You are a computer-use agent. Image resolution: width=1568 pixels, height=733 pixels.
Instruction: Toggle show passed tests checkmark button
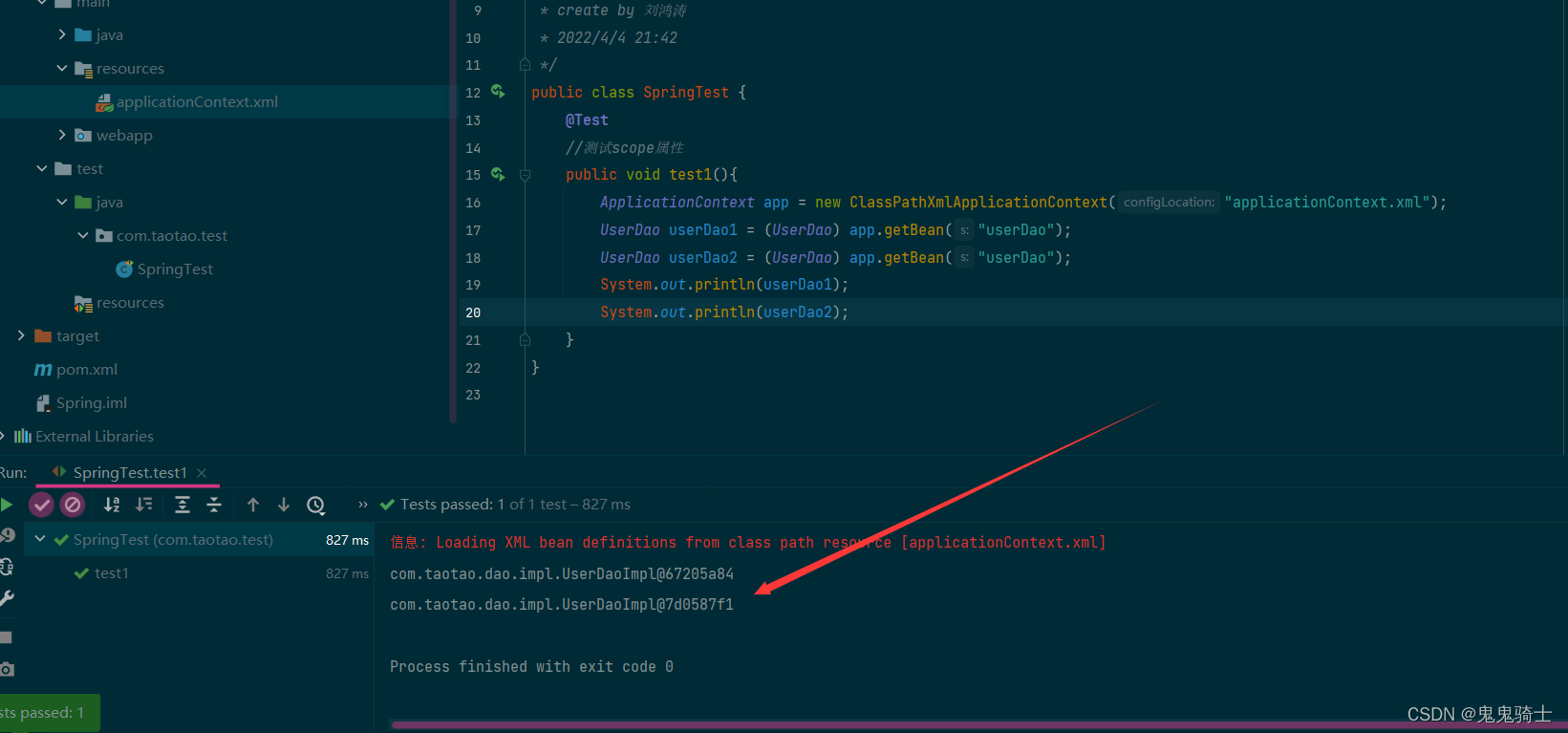(x=41, y=505)
